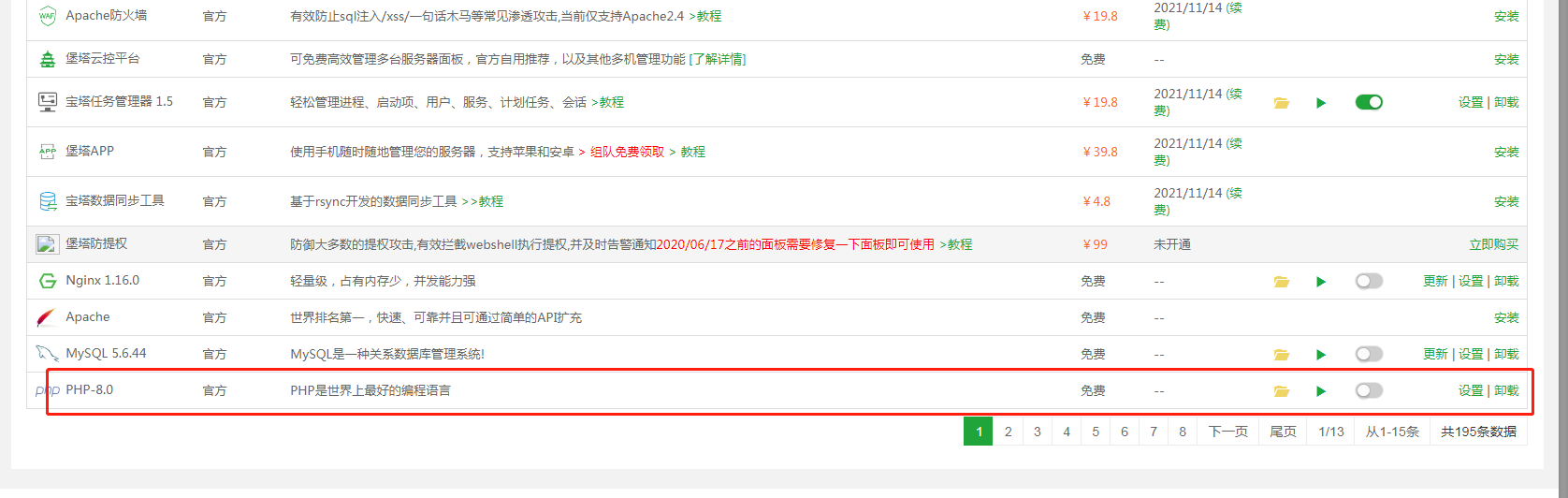Click the 堡塔云控平台 tower icon
Image resolution: width=1568 pixels, height=498 pixels.
(47, 59)
